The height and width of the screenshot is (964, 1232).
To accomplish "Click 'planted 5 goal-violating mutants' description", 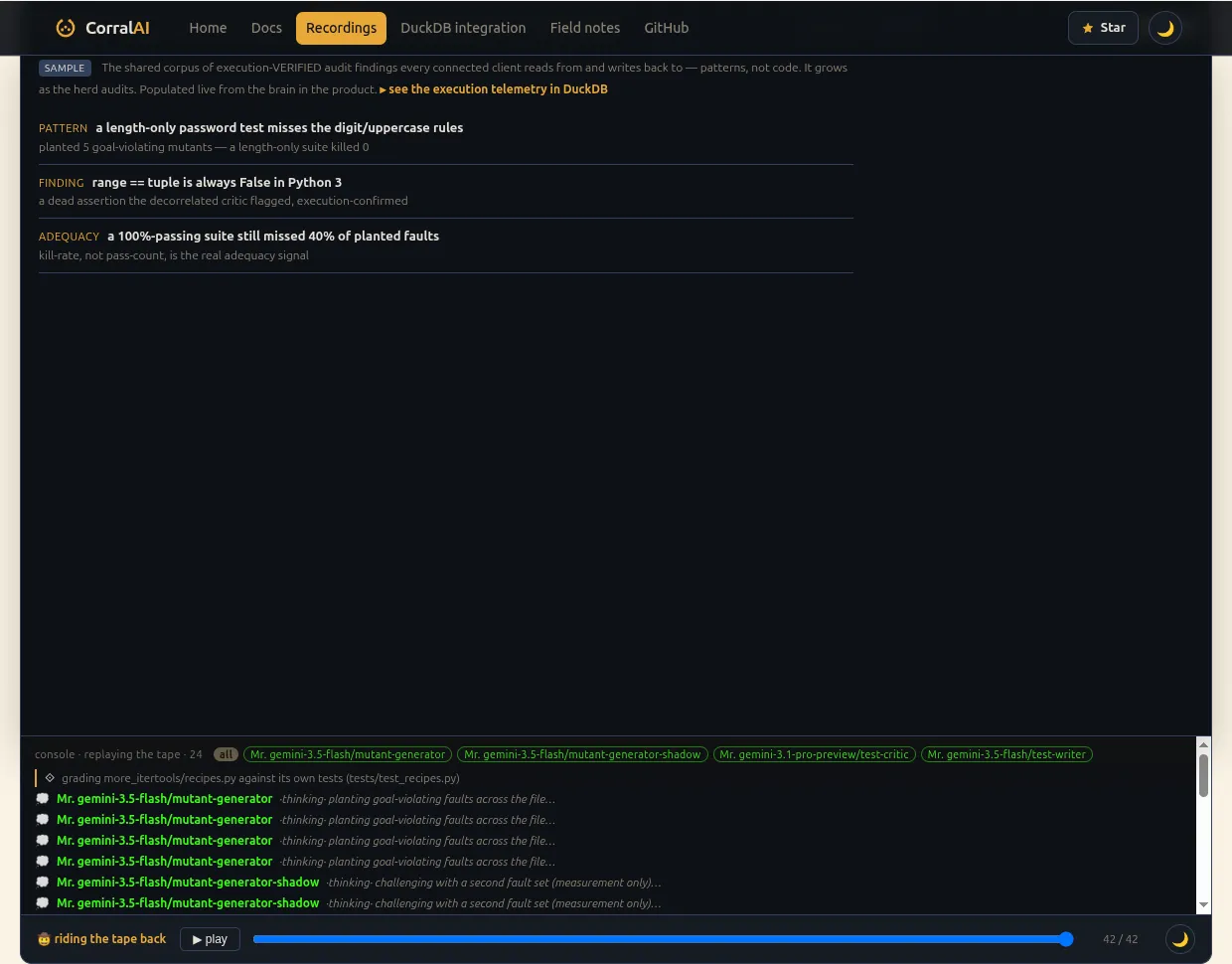I will tap(204, 147).
